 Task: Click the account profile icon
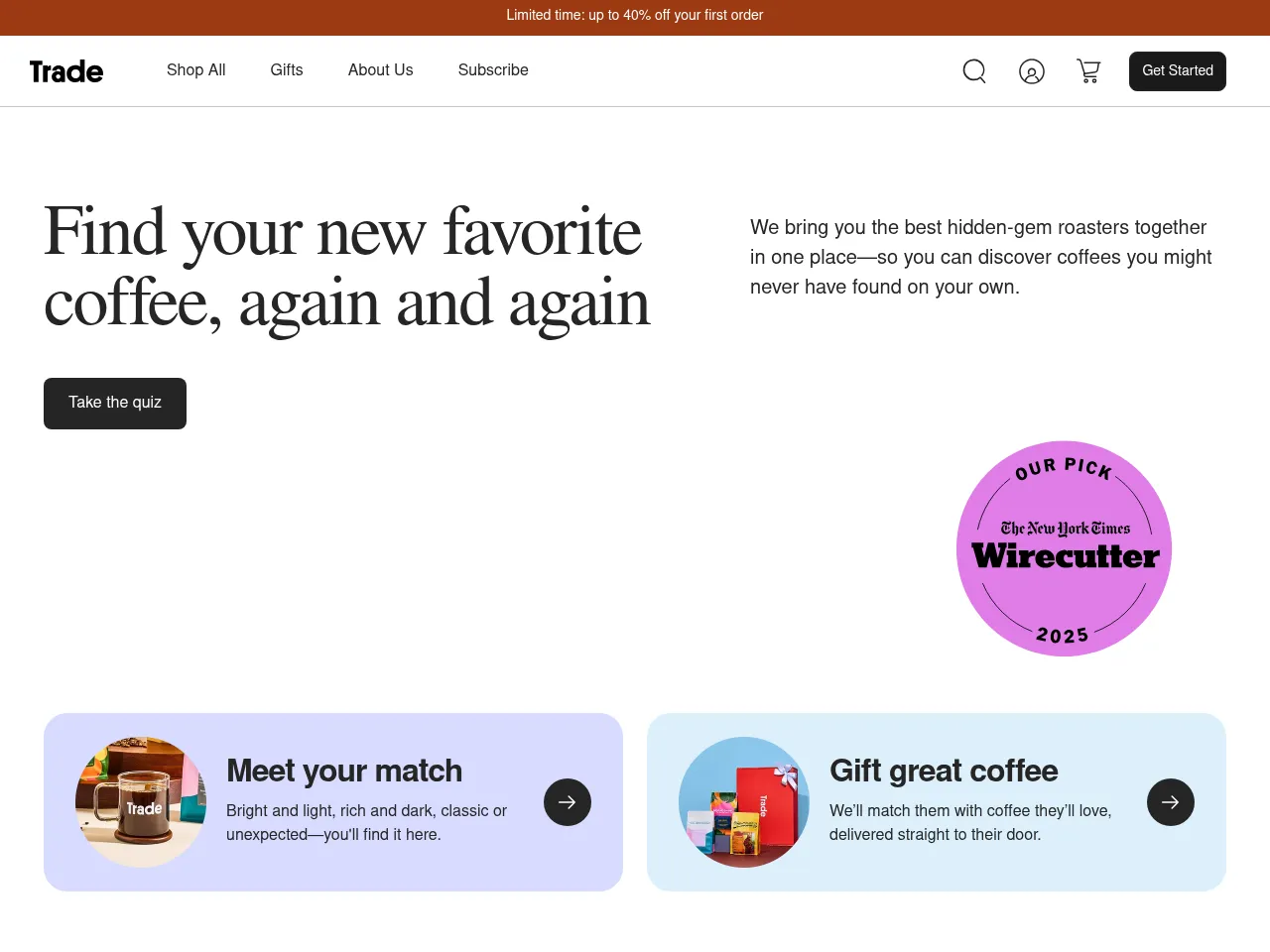1032,70
